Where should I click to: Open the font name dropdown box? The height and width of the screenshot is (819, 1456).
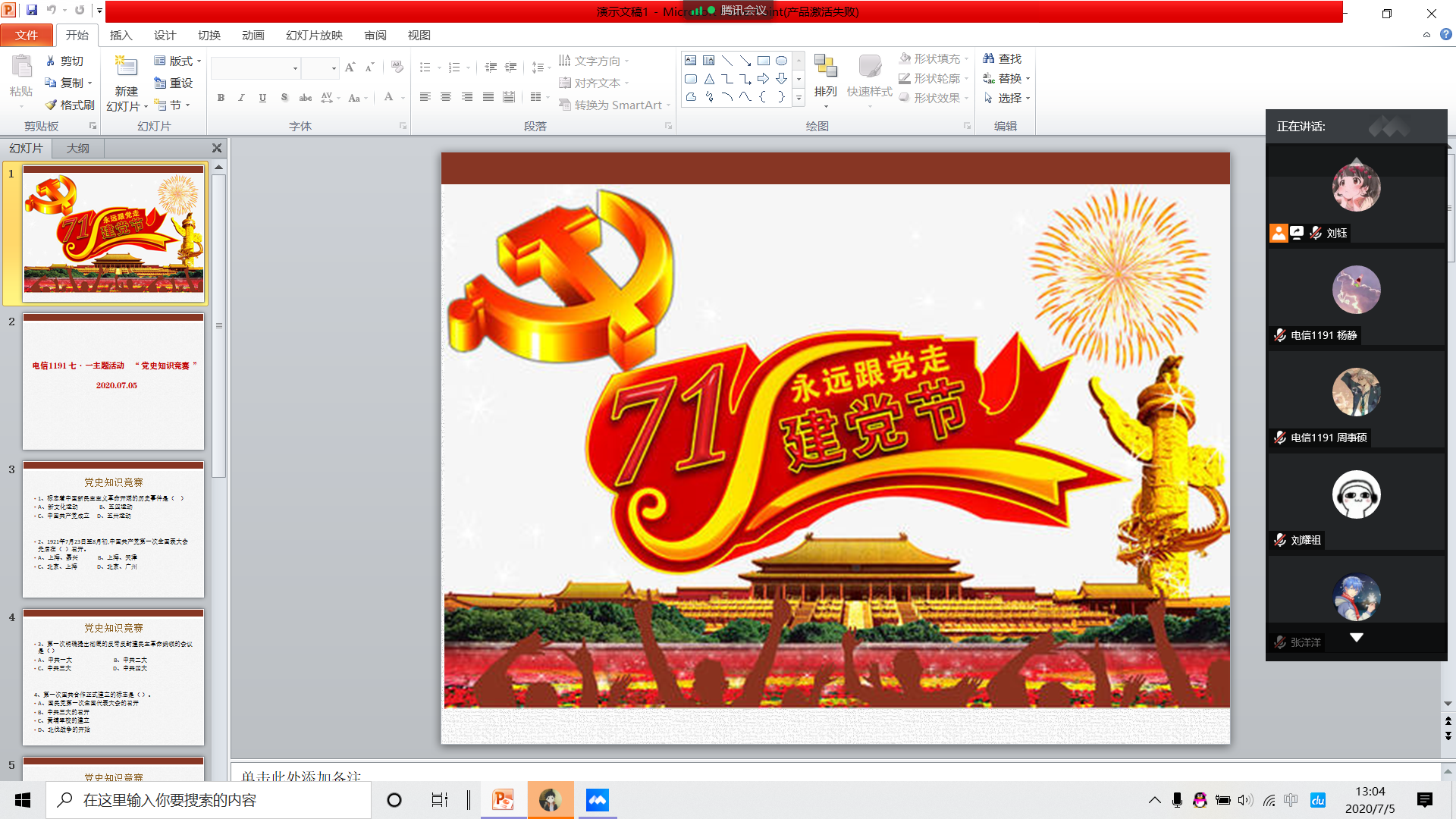click(x=296, y=68)
